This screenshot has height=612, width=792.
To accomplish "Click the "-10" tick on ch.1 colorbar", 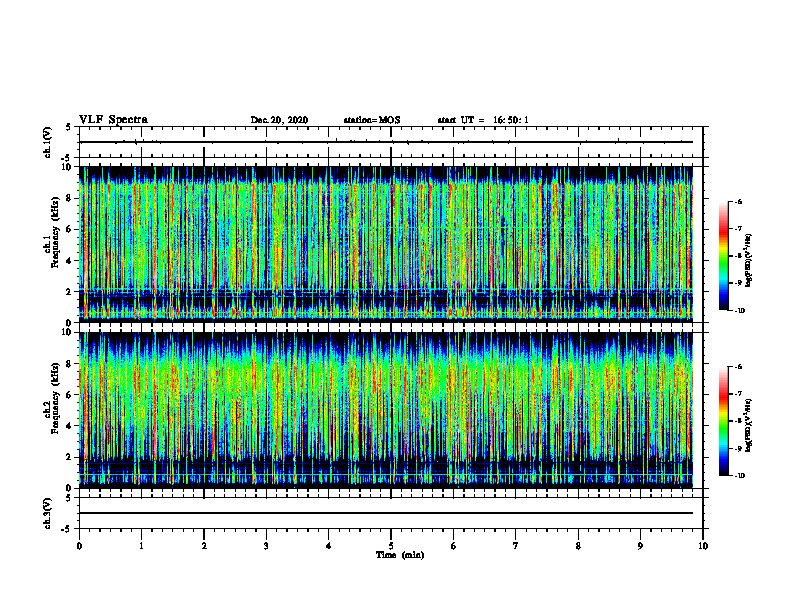I will [740, 311].
